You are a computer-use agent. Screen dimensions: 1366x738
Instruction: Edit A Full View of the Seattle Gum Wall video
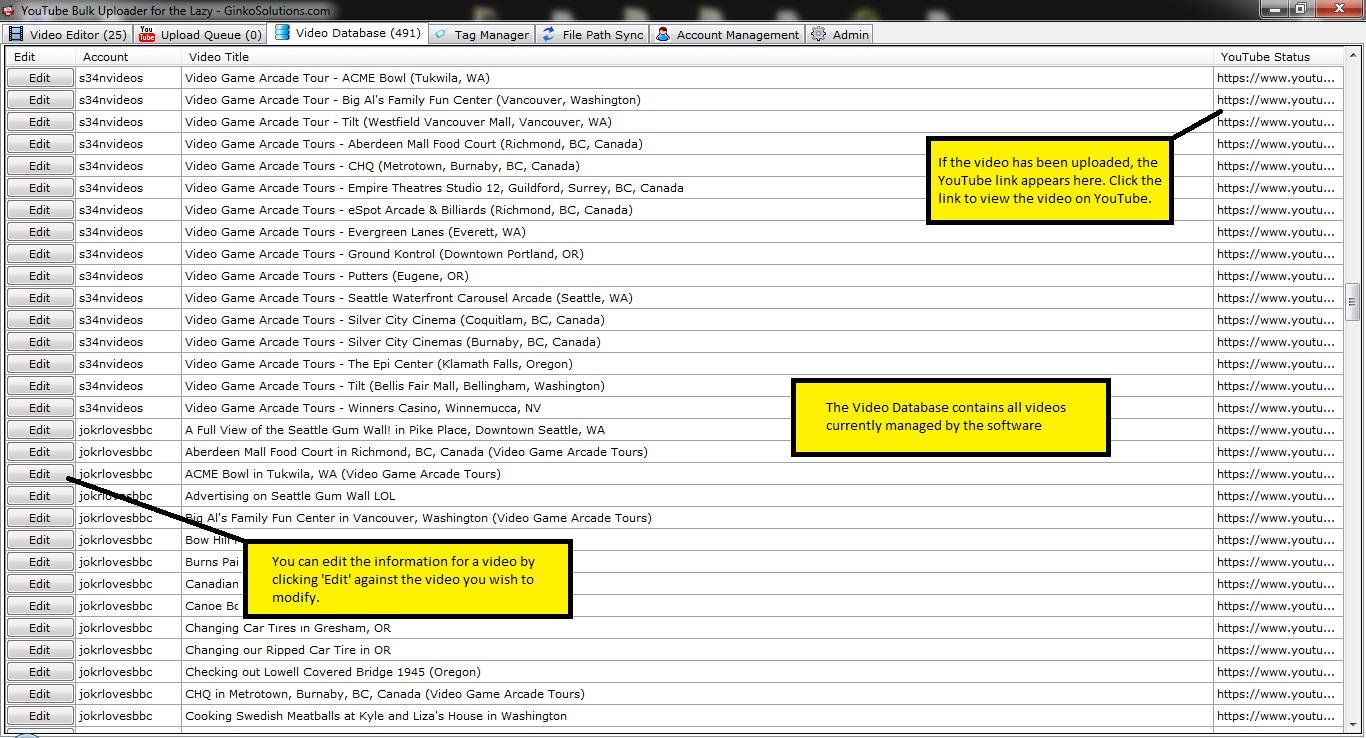point(40,430)
